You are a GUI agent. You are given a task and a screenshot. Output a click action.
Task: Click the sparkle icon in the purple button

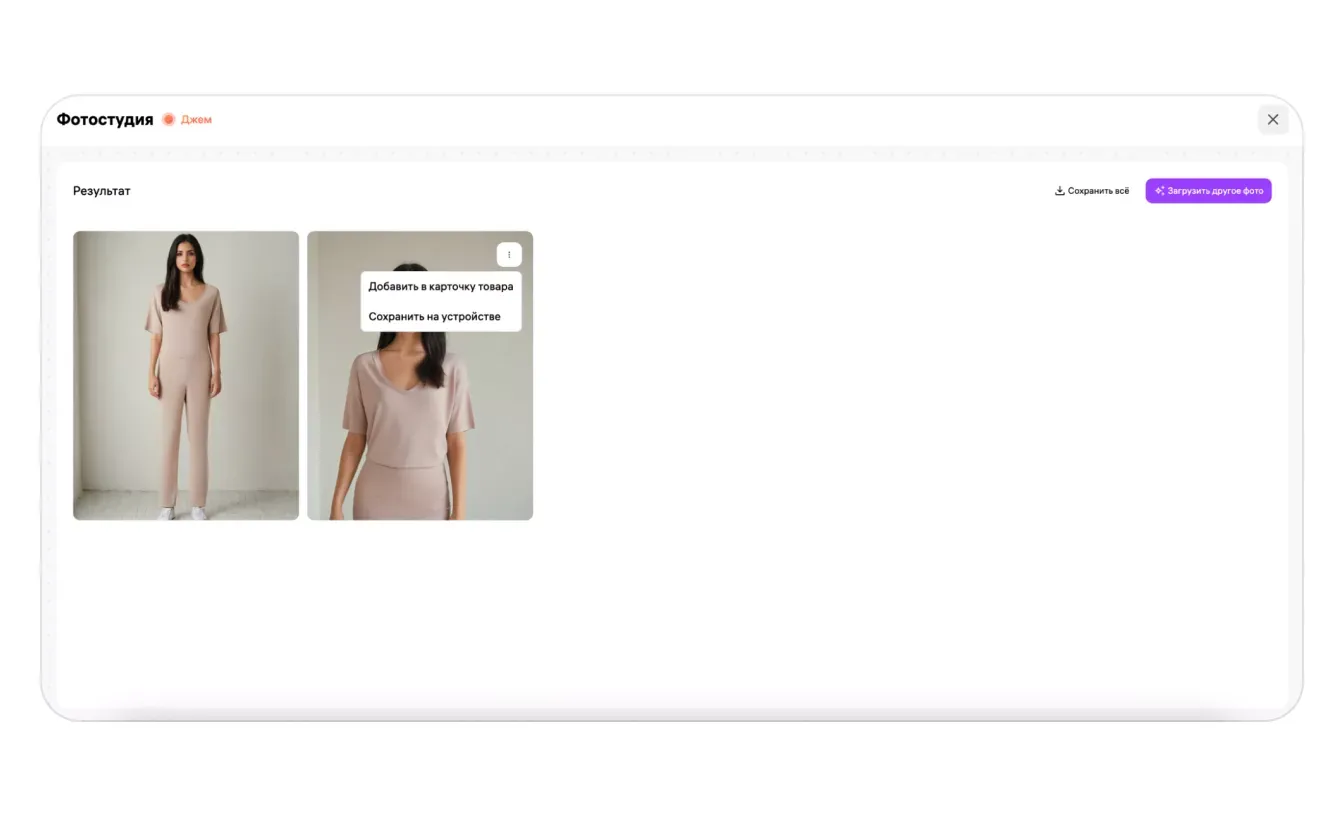pos(1159,191)
